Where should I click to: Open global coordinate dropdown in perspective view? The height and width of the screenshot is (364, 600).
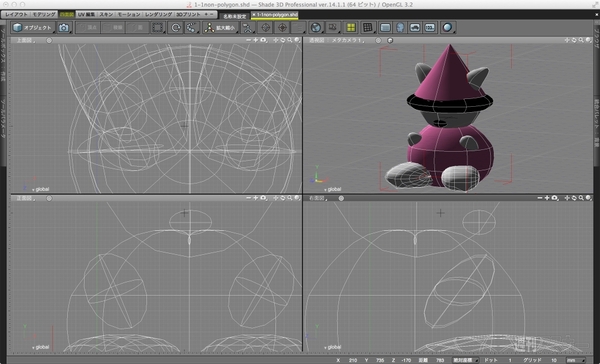pos(332,189)
